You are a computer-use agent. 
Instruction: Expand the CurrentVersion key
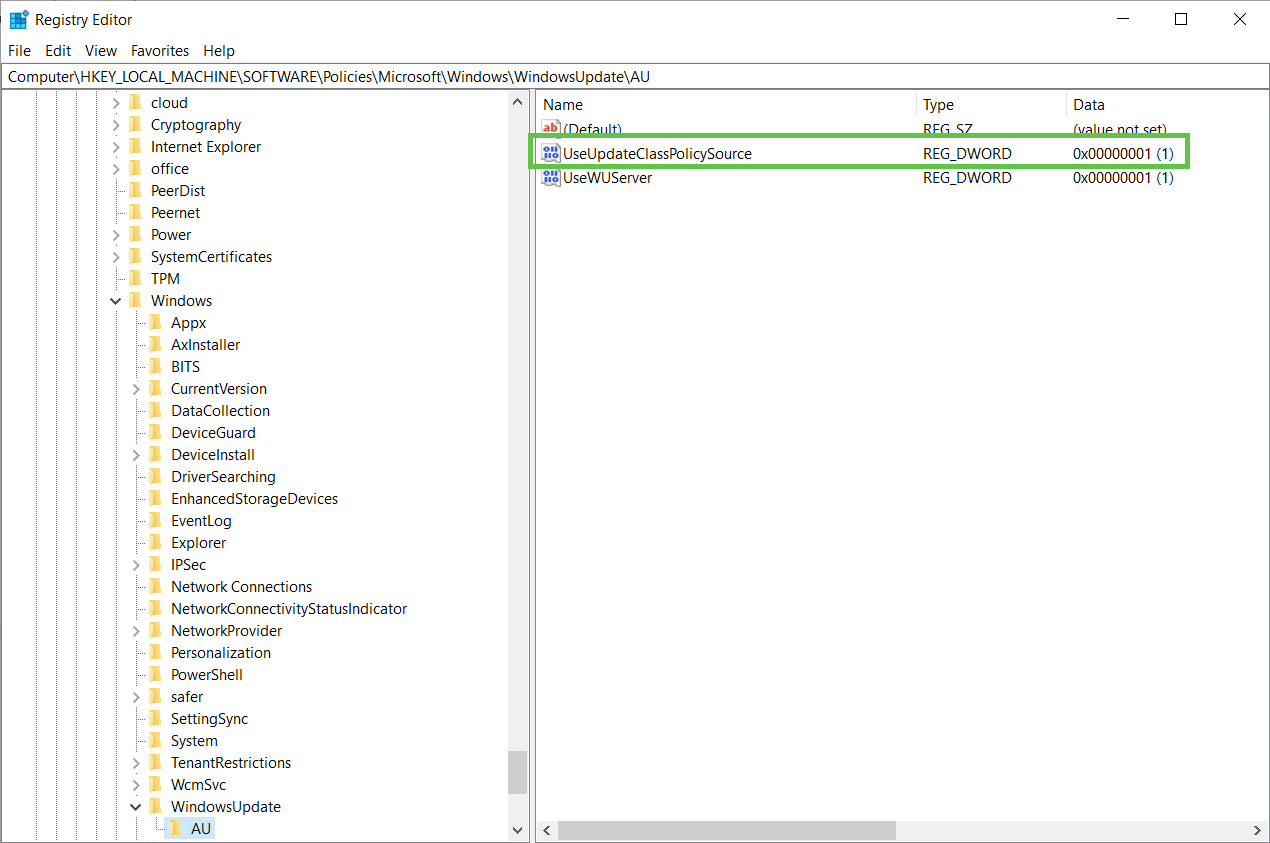tap(136, 388)
